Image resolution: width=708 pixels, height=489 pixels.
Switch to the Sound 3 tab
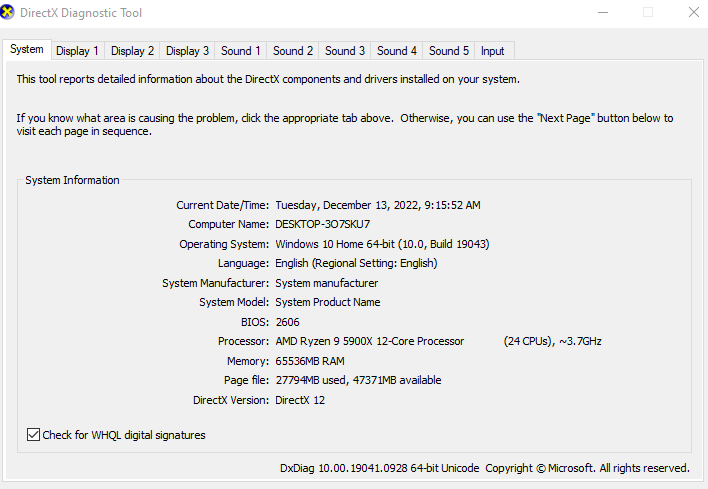coord(345,51)
